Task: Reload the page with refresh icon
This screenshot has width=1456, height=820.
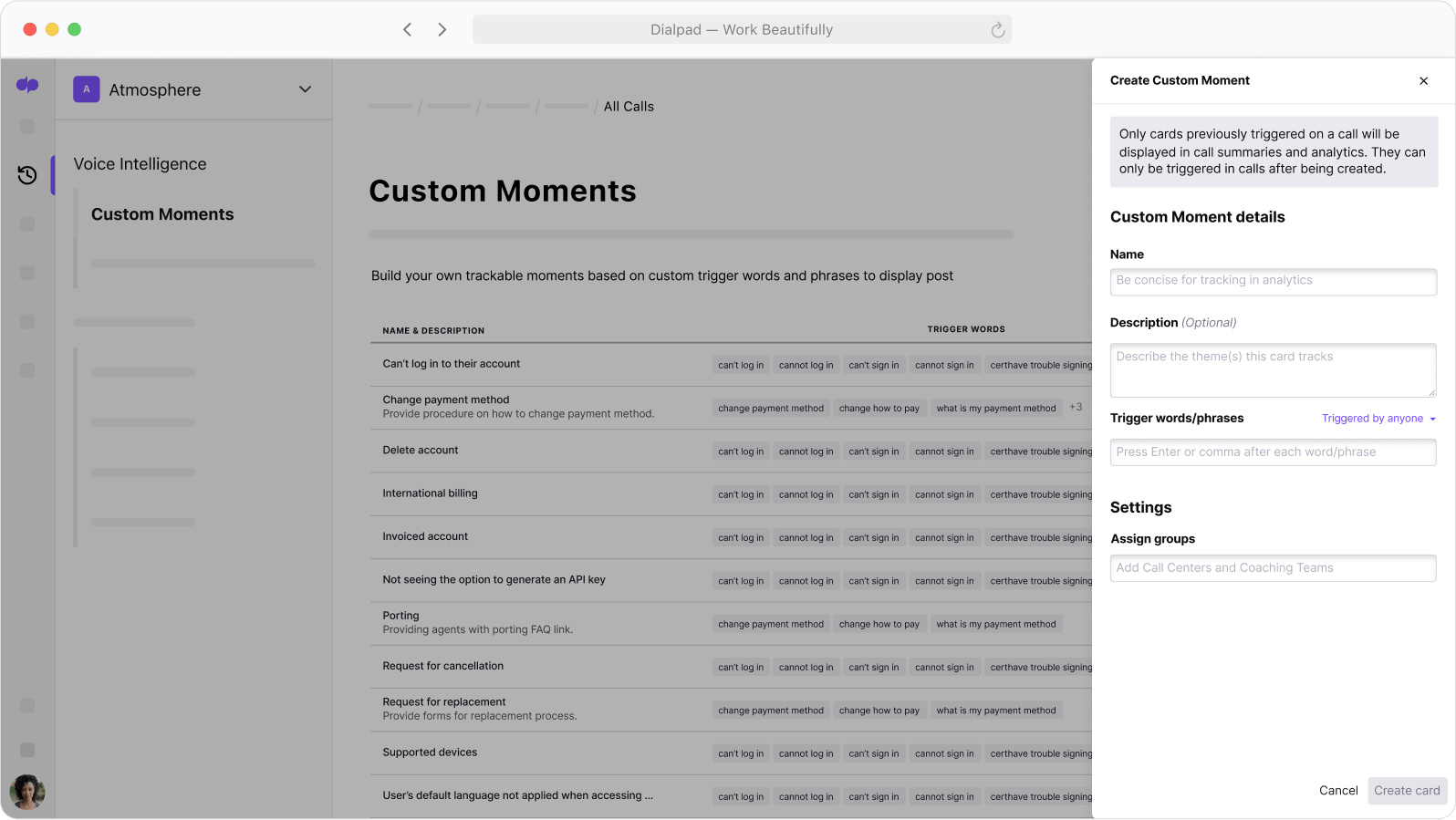Action: coord(998,30)
